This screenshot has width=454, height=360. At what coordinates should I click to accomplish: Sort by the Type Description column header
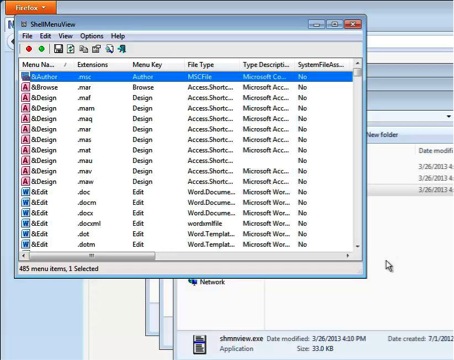tap(267, 65)
